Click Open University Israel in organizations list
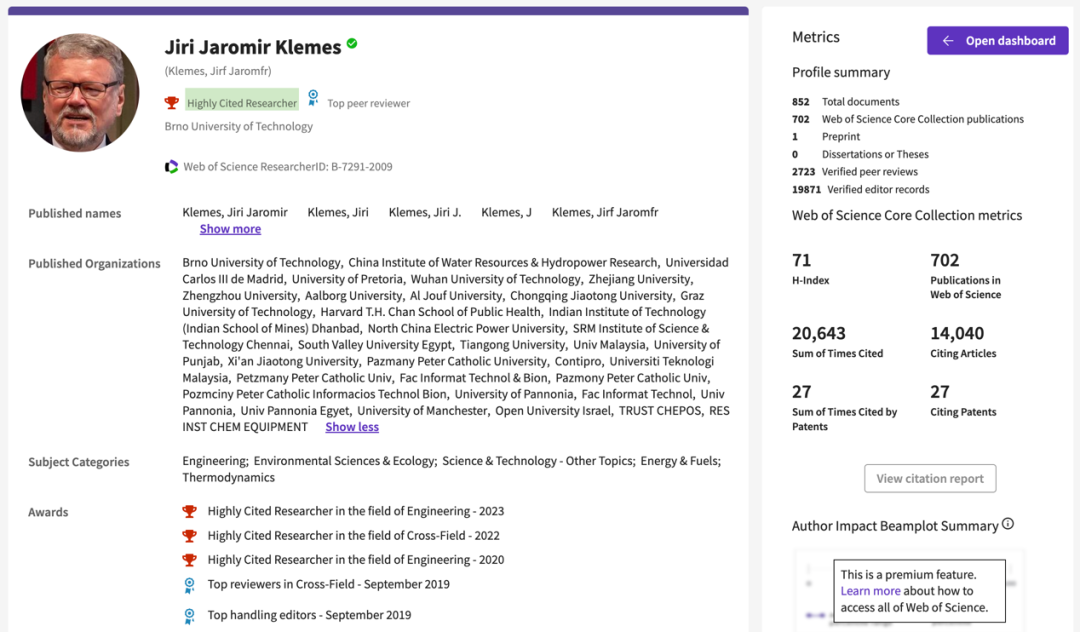Screen dimensions: 1080x632 coord(553,410)
